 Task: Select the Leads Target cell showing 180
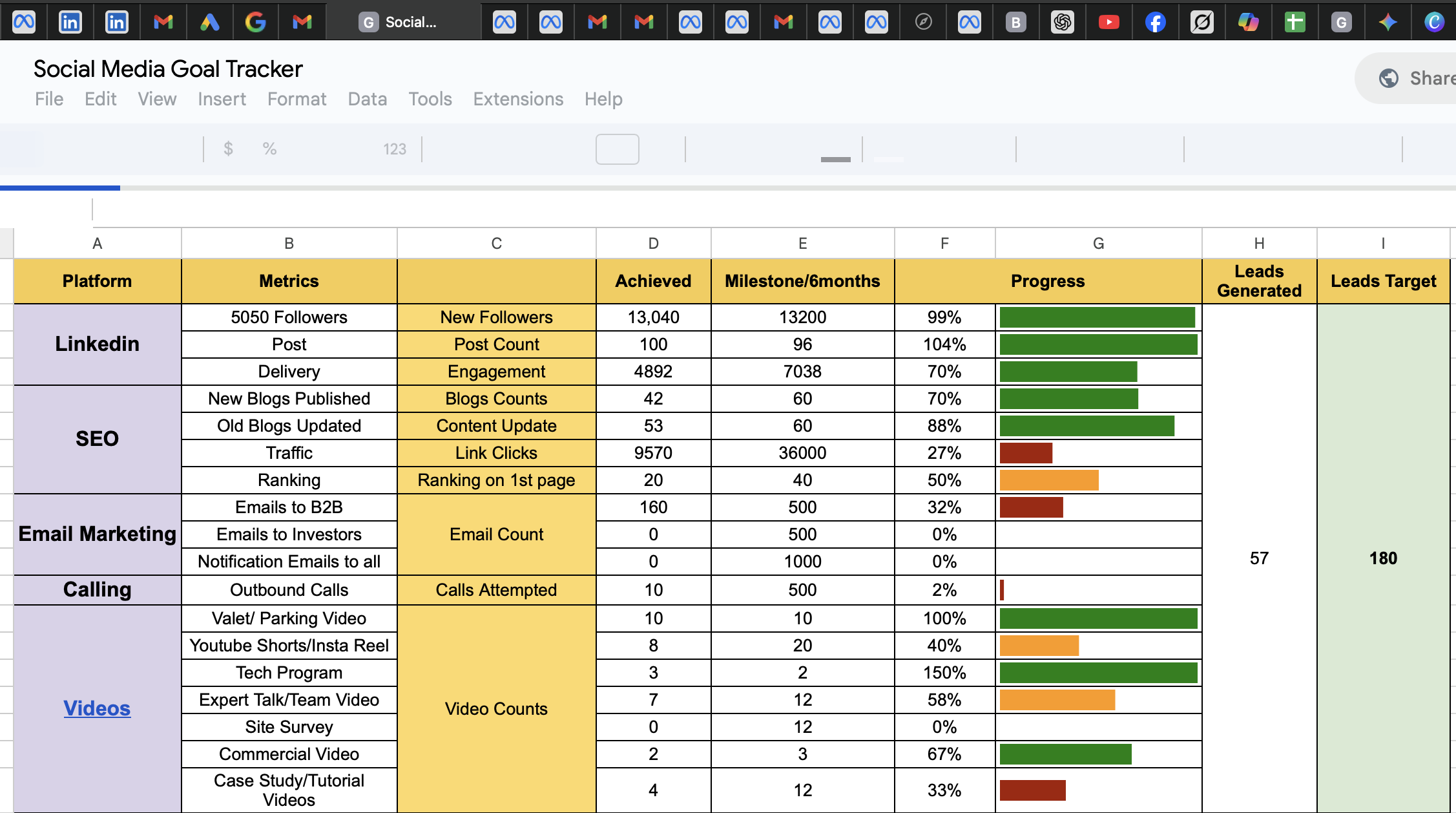coord(1383,558)
